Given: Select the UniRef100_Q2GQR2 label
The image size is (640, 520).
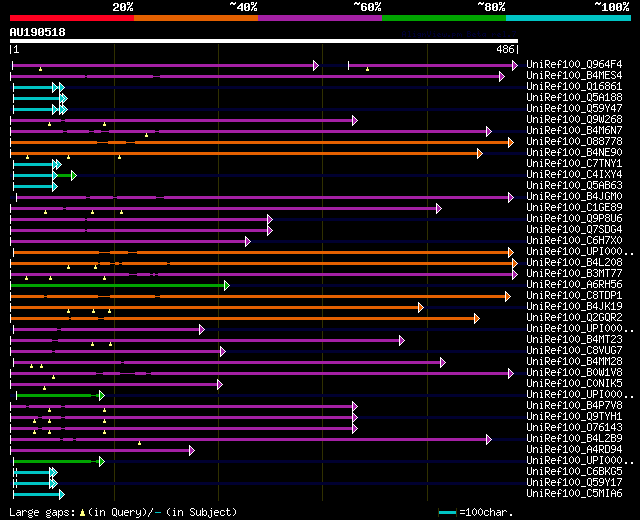Looking at the screenshot, I should 574,318.
